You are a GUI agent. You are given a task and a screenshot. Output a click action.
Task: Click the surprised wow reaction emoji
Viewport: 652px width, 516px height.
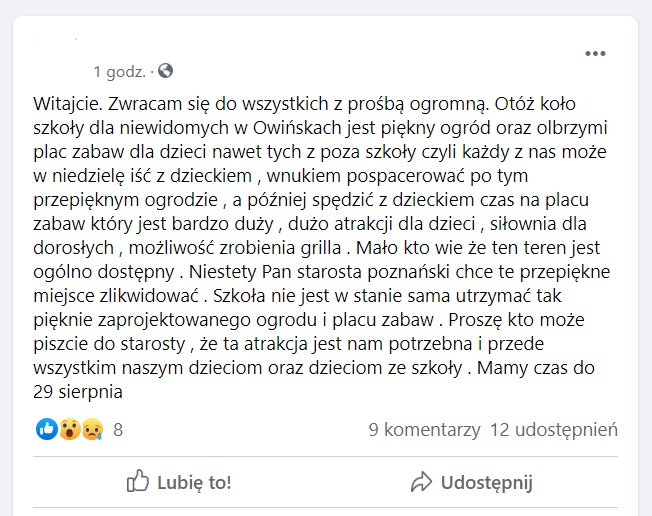(x=69, y=429)
